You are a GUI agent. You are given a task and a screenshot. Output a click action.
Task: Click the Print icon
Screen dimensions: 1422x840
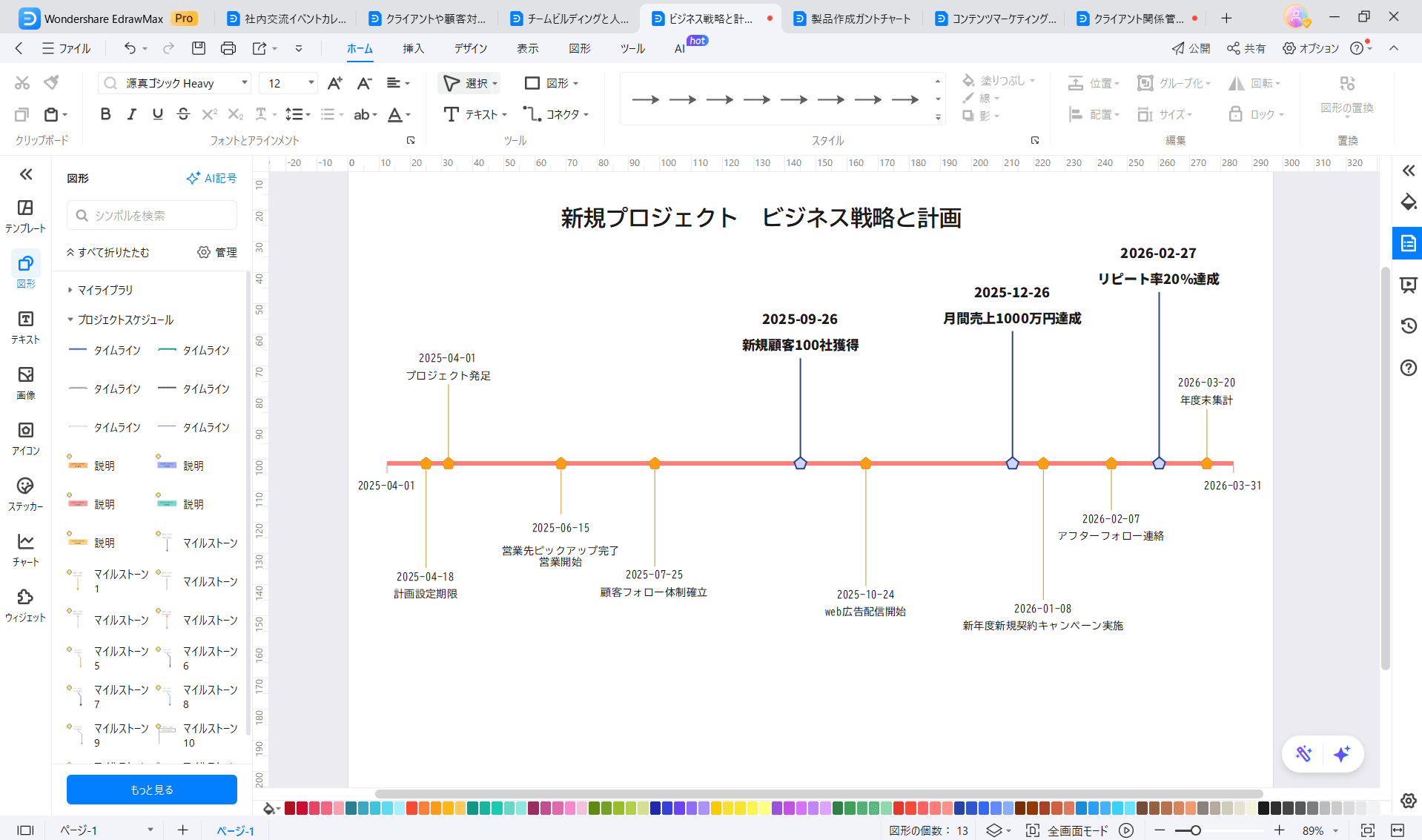pos(228,48)
